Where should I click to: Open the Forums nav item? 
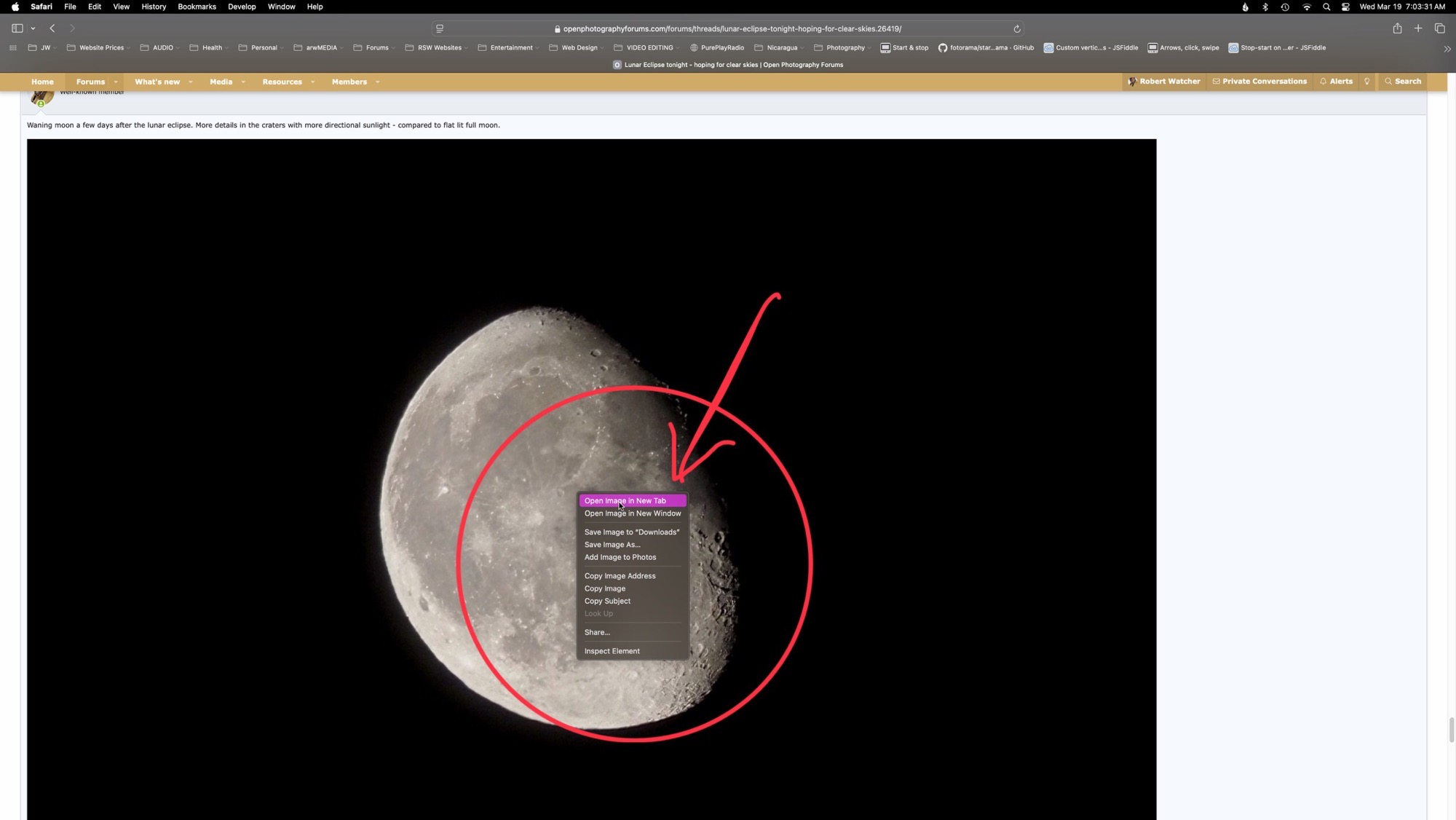[90, 82]
